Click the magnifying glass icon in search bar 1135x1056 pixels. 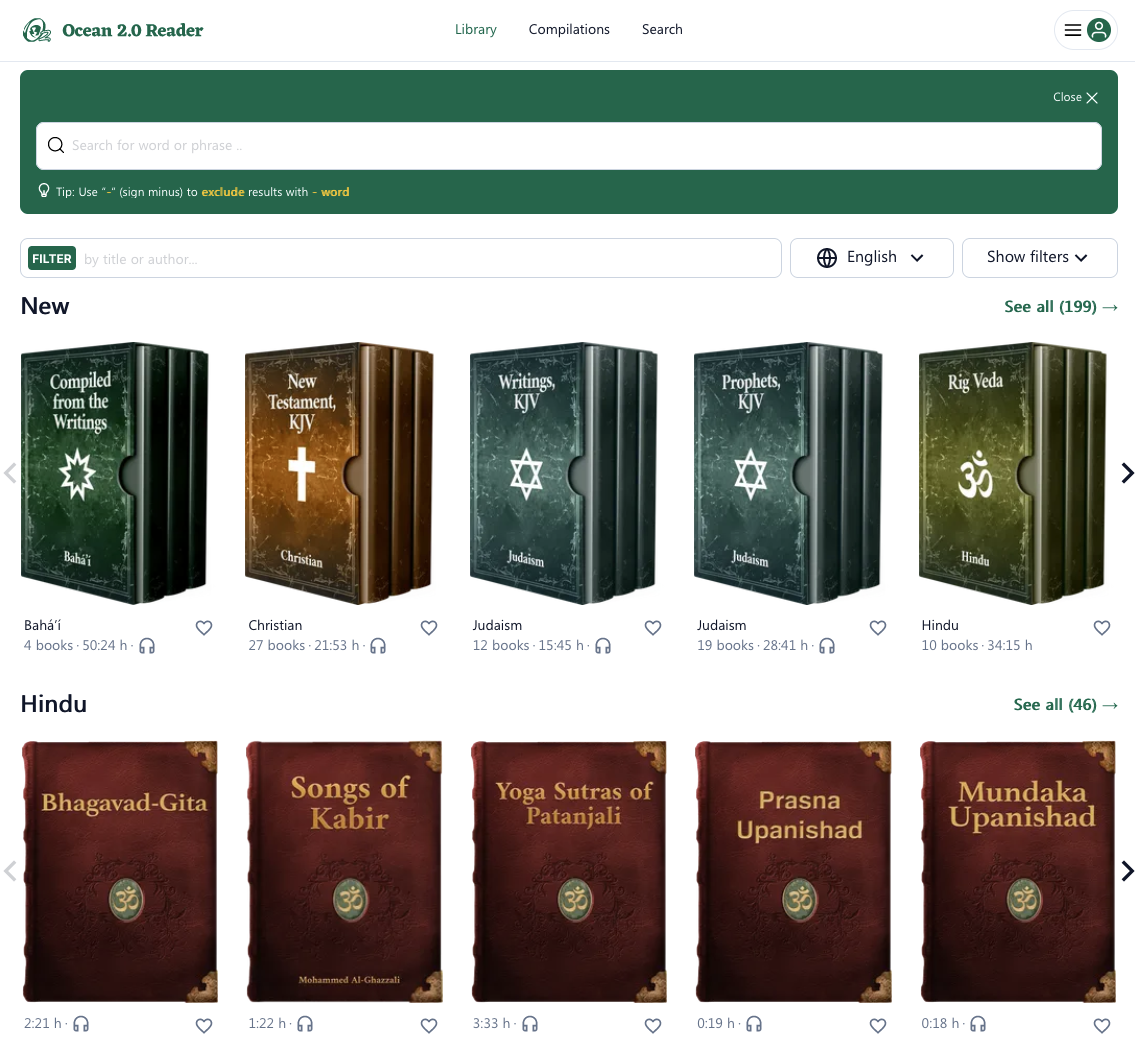point(56,145)
